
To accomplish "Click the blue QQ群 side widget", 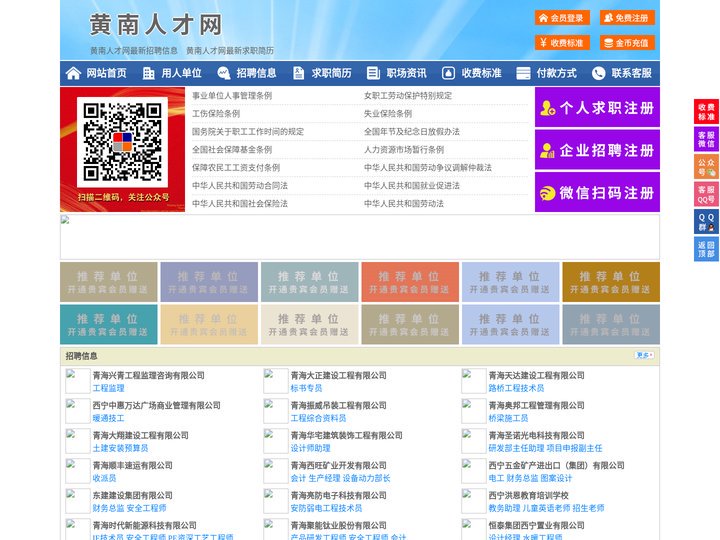I will coord(706,222).
